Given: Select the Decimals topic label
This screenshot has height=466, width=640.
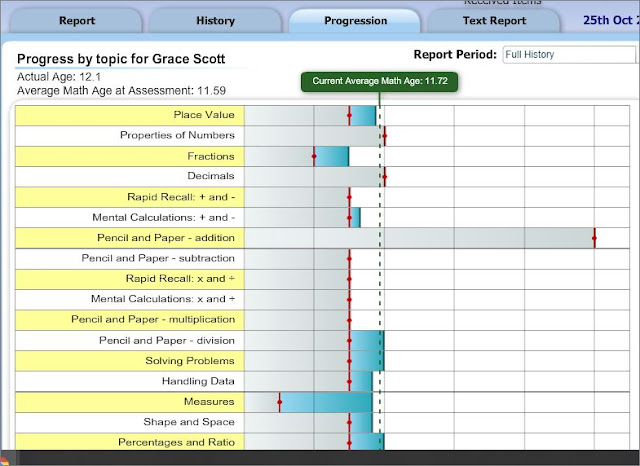Looking at the screenshot, I should click(x=211, y=176).
